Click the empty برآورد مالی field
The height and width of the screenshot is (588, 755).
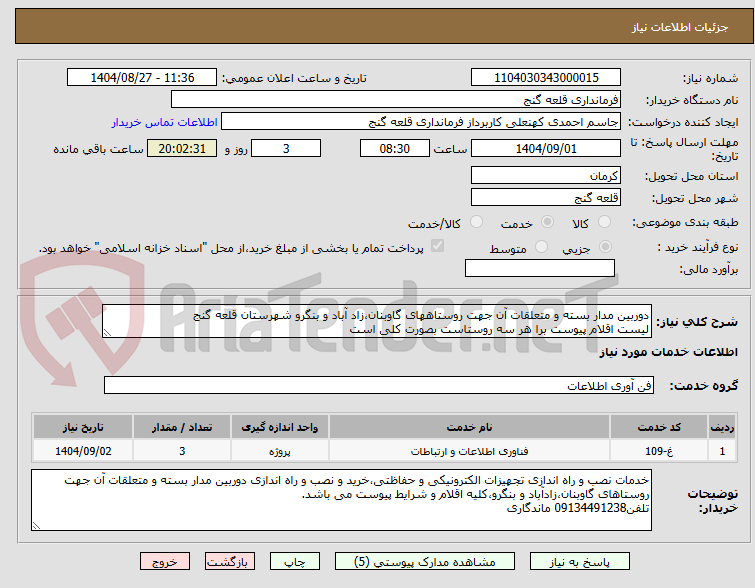540,268
